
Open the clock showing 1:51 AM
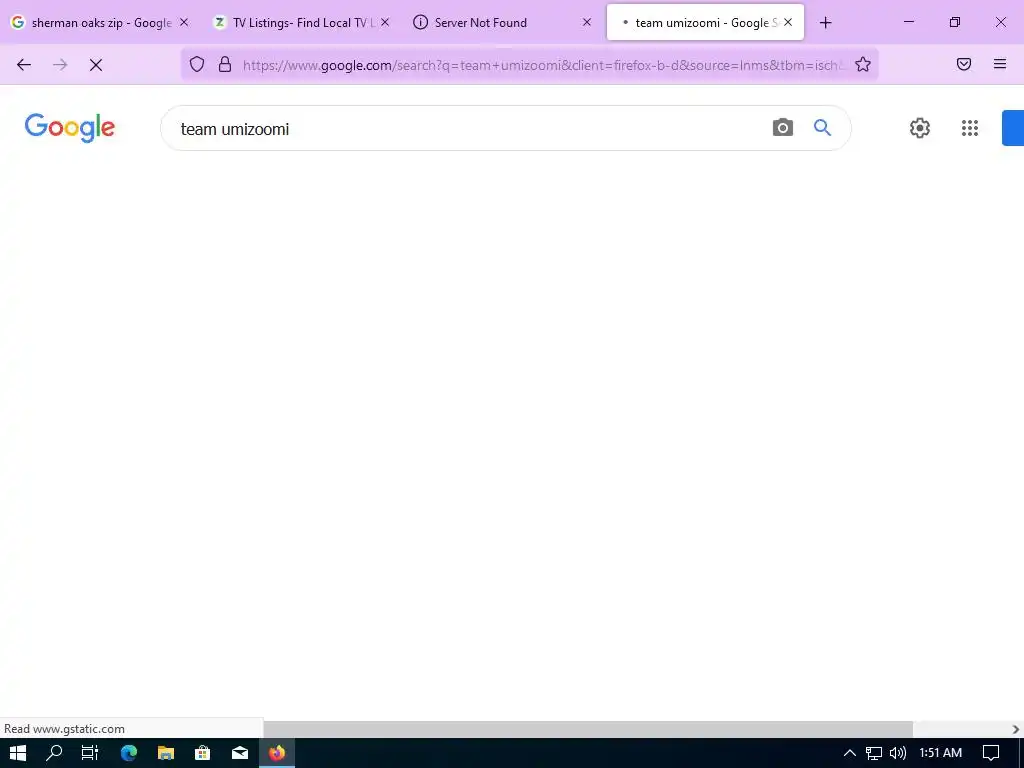coord(940,753)
